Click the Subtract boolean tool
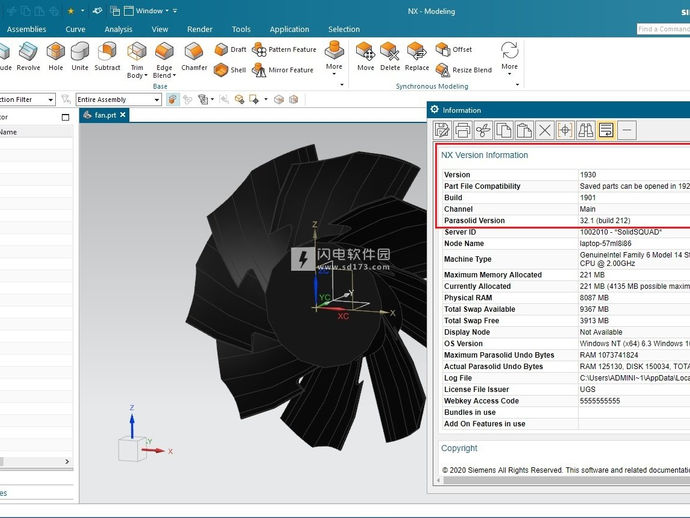This screenshot has height=518, width=690. (107, 56)
